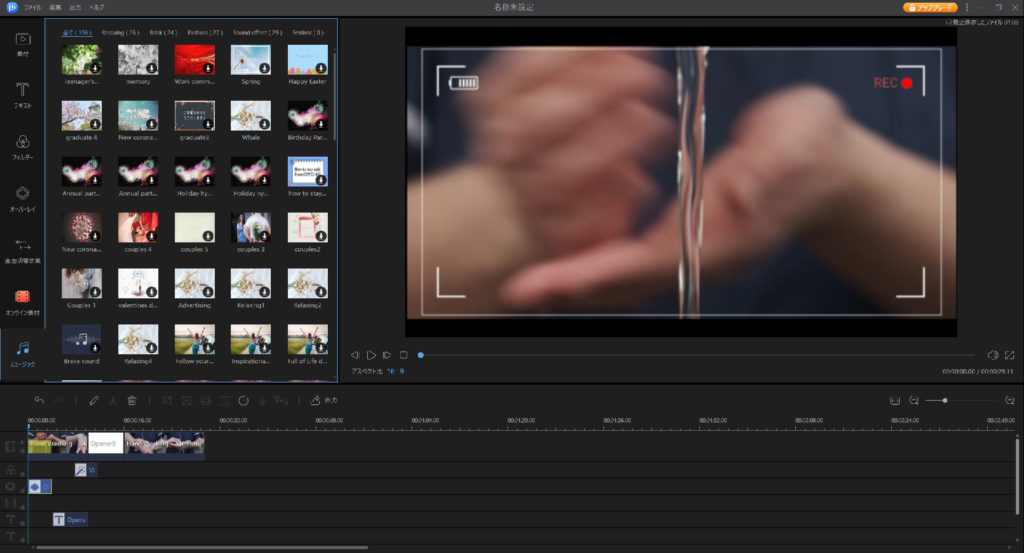Open the フィルター filter panel in sidebar
This screenshot has height=553, width=1024.
(x=22, y=147)
